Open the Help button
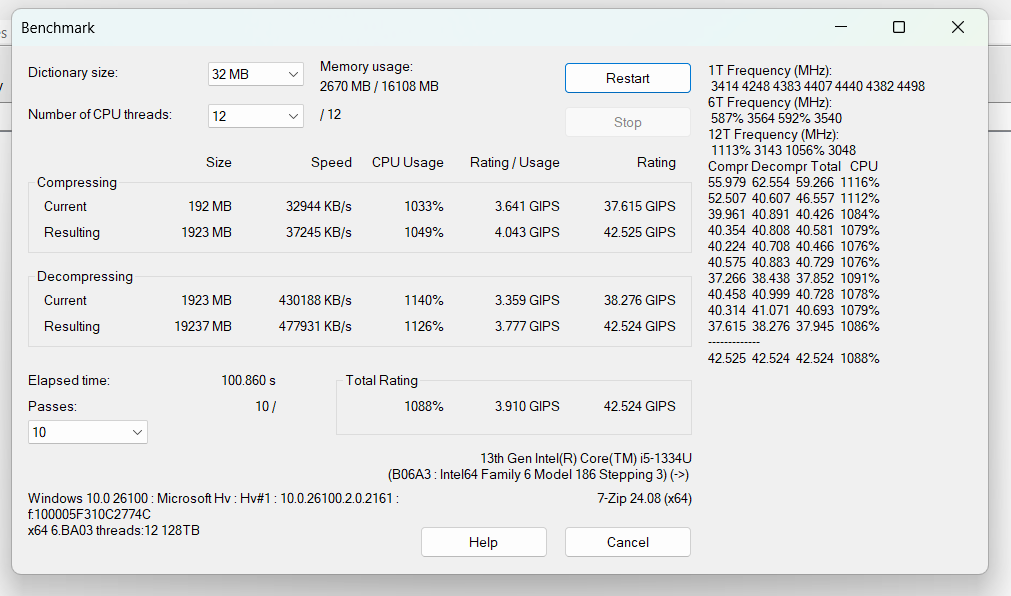This screenshot has width=1011, height=596. click(x=484, y=542)
